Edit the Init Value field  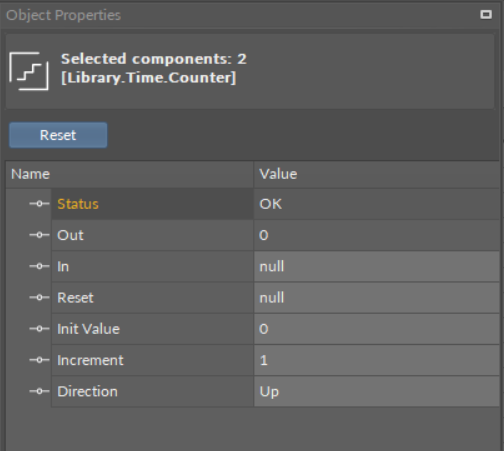(377, 329)
